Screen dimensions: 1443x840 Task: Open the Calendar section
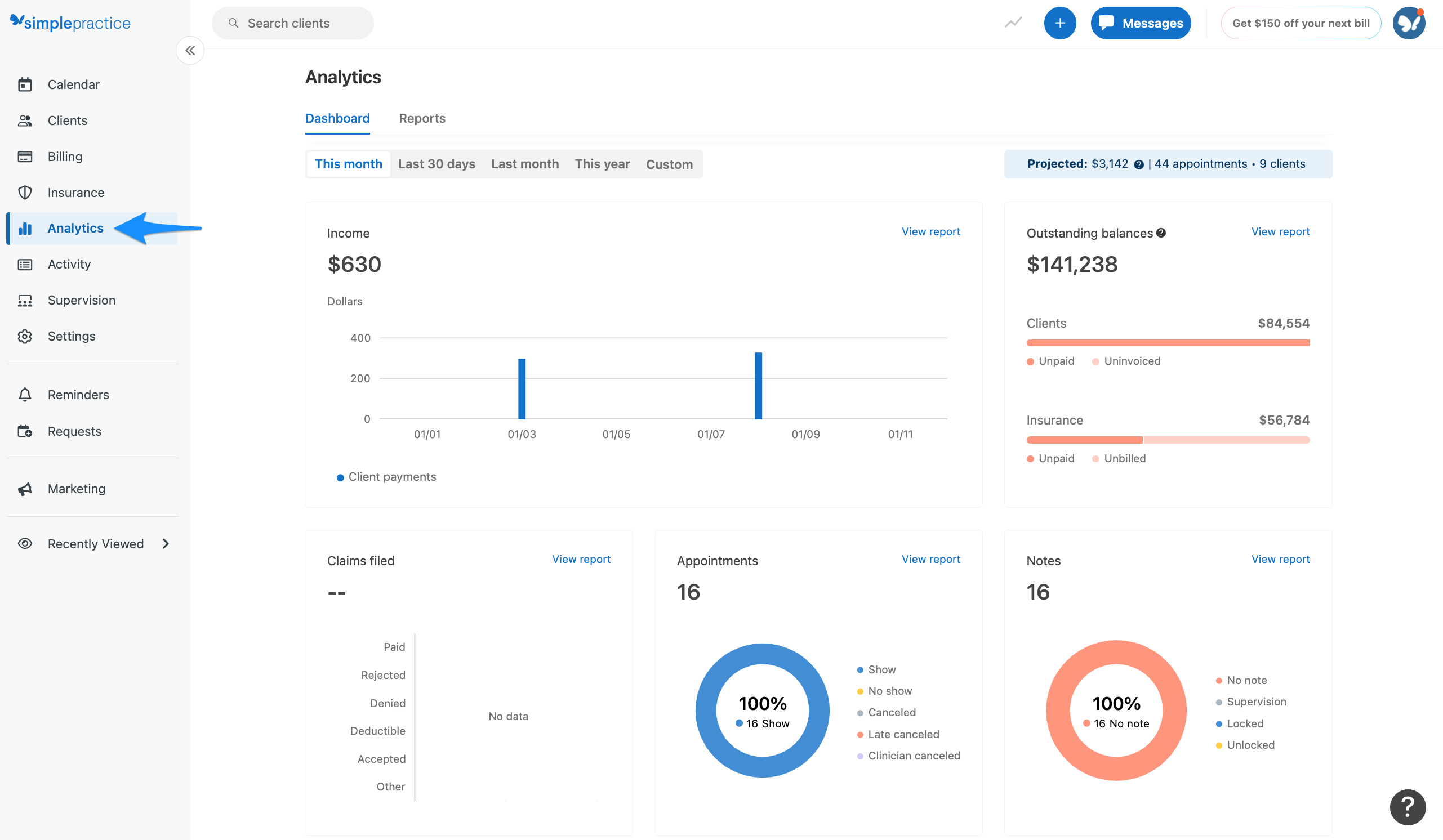[x=73, y=84]
